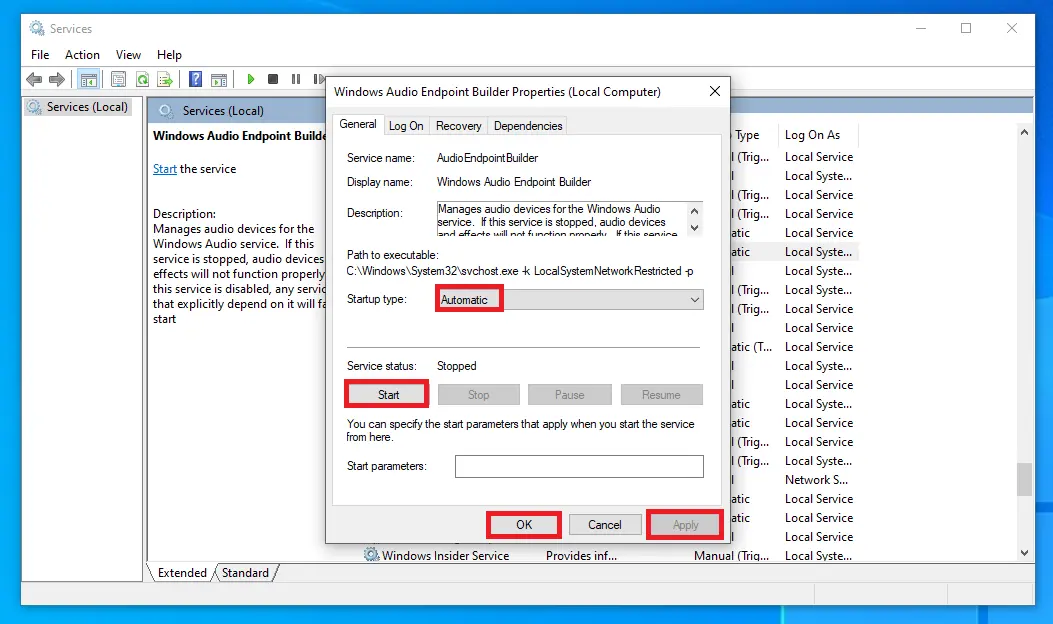This screenshot has height=624, width=1053.
Task: Click inside the Start parameters field
Action: [x=579, y=466]
